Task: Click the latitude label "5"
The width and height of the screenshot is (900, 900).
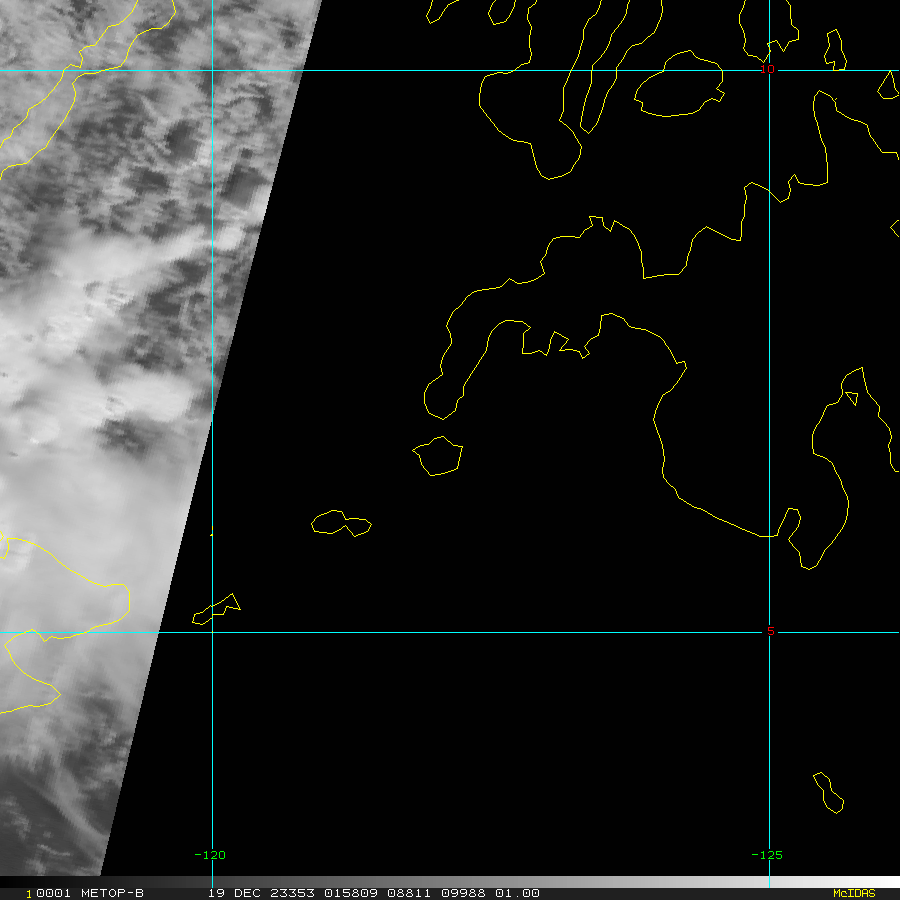Action: coord(770,631)
